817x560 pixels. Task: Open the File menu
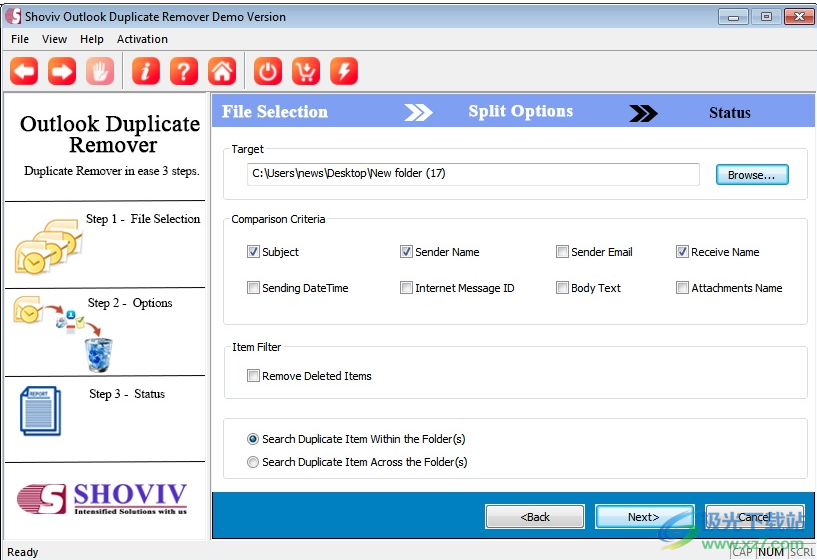20,39
